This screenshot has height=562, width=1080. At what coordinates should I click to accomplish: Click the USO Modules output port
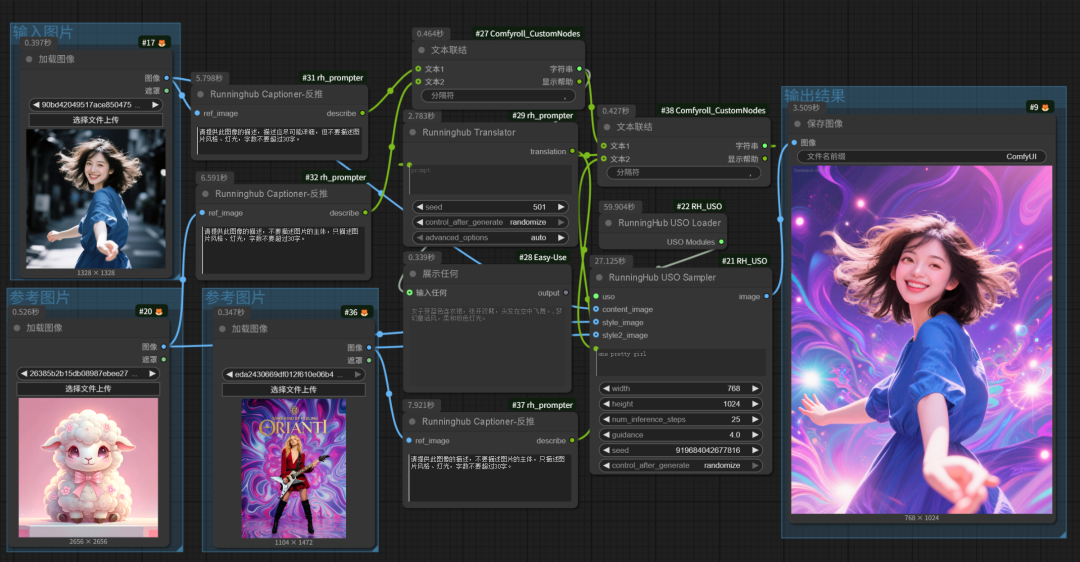[x=721, y=242]
